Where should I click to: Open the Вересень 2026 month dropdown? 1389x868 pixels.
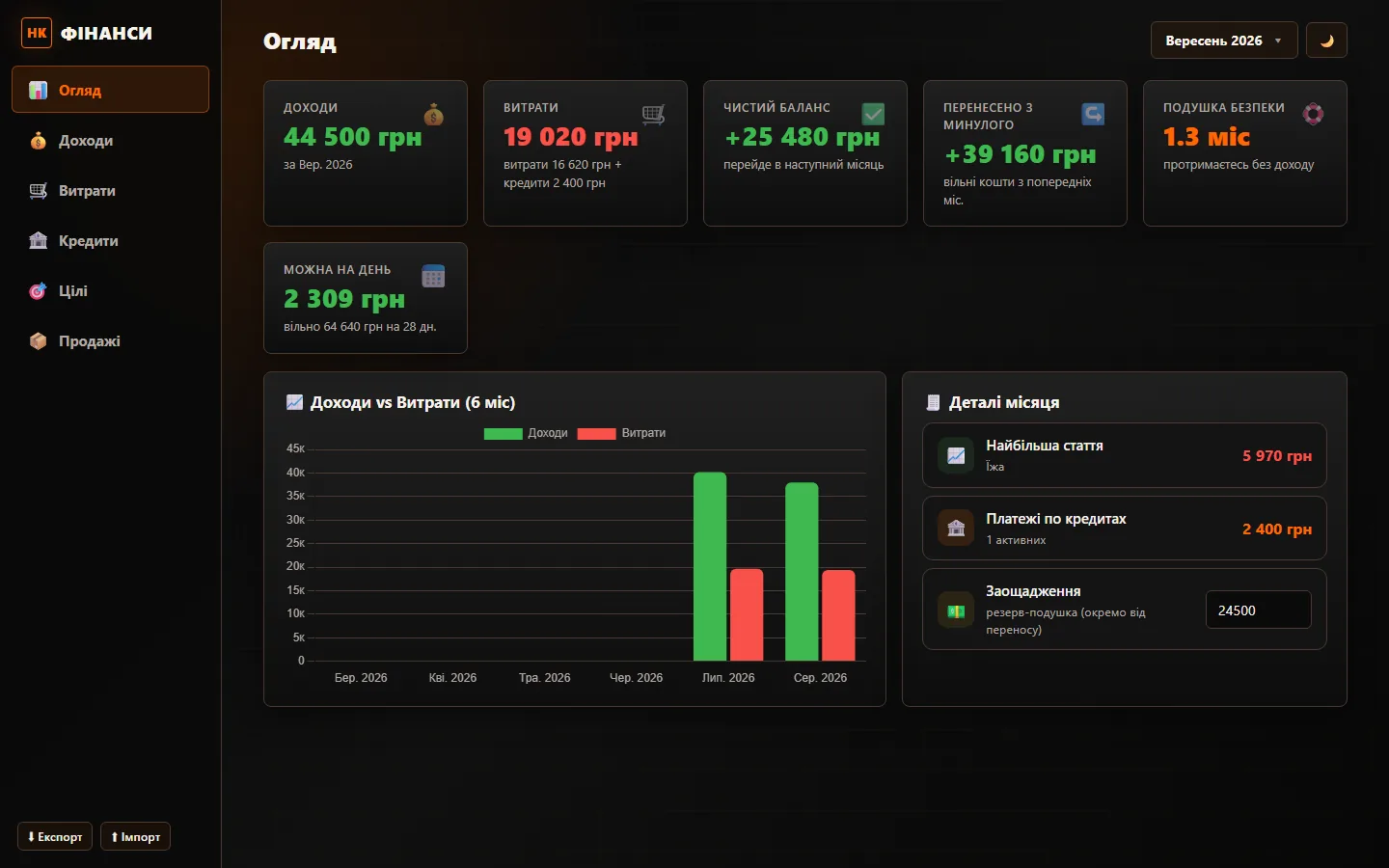click(x=1223, y=41)
